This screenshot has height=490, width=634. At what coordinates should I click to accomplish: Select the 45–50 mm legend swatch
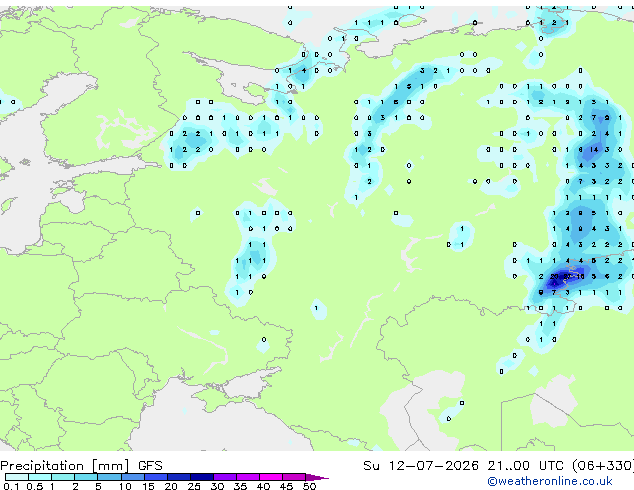point(294,477)
